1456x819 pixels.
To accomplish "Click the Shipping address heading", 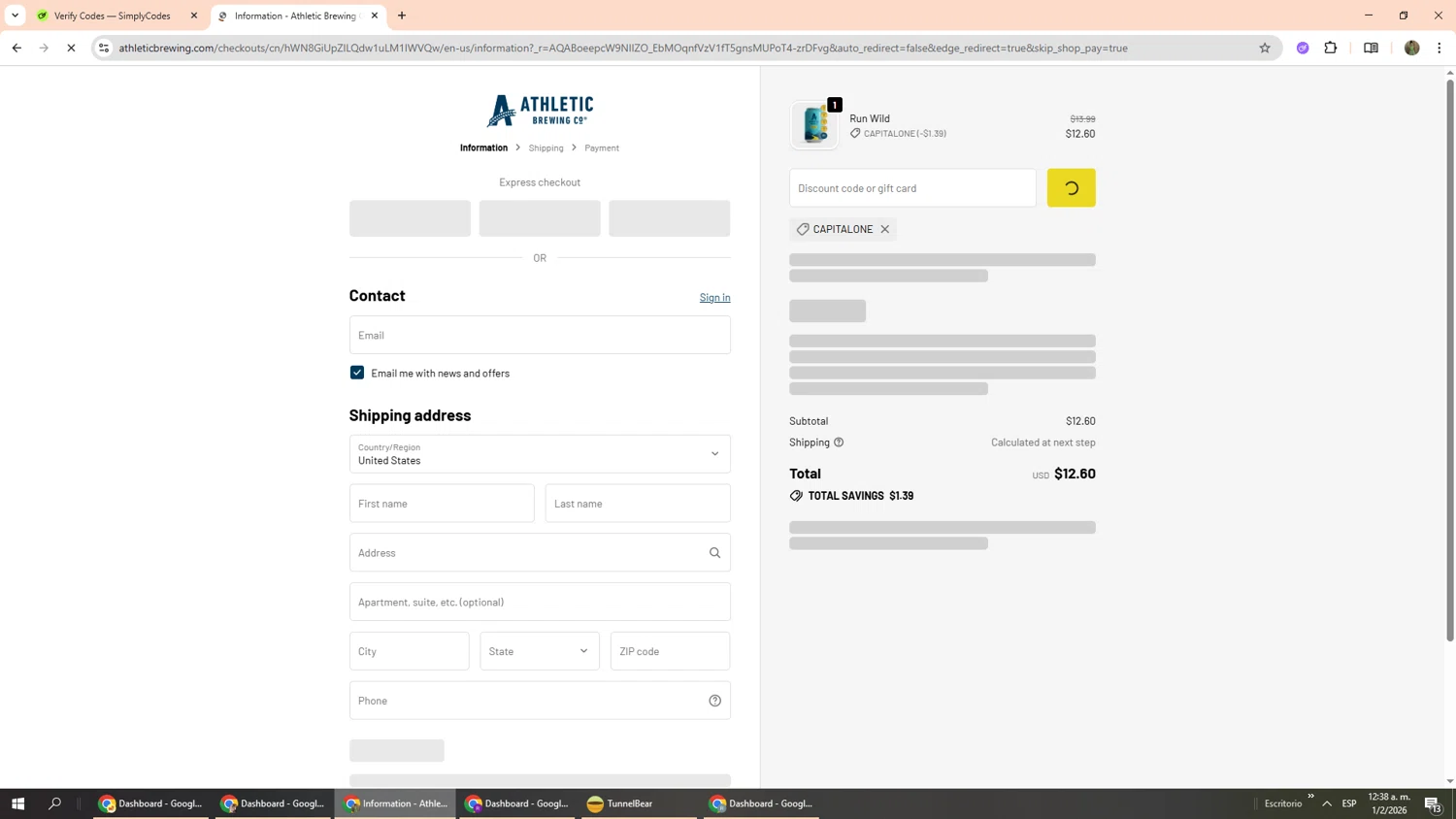I will click(410, 415).
